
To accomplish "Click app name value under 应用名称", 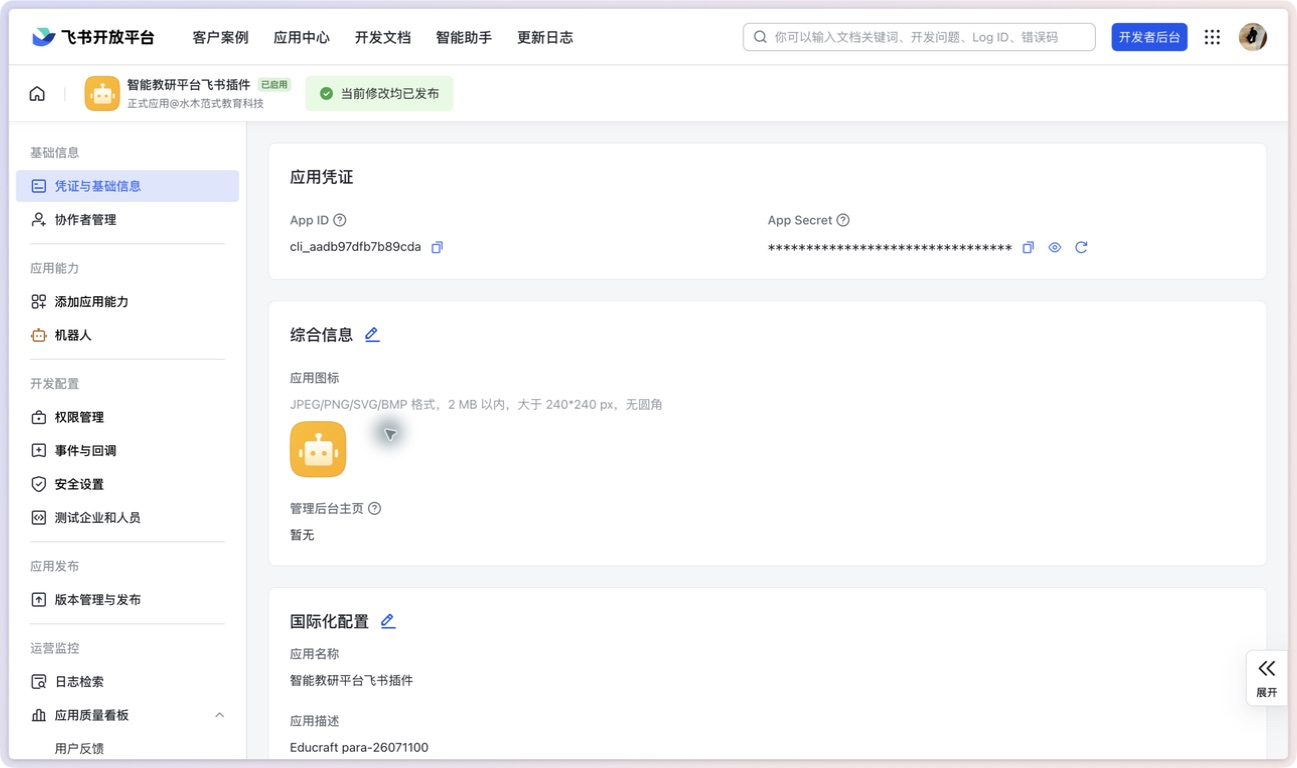I will pyautogui.click(x=351, y=680).
